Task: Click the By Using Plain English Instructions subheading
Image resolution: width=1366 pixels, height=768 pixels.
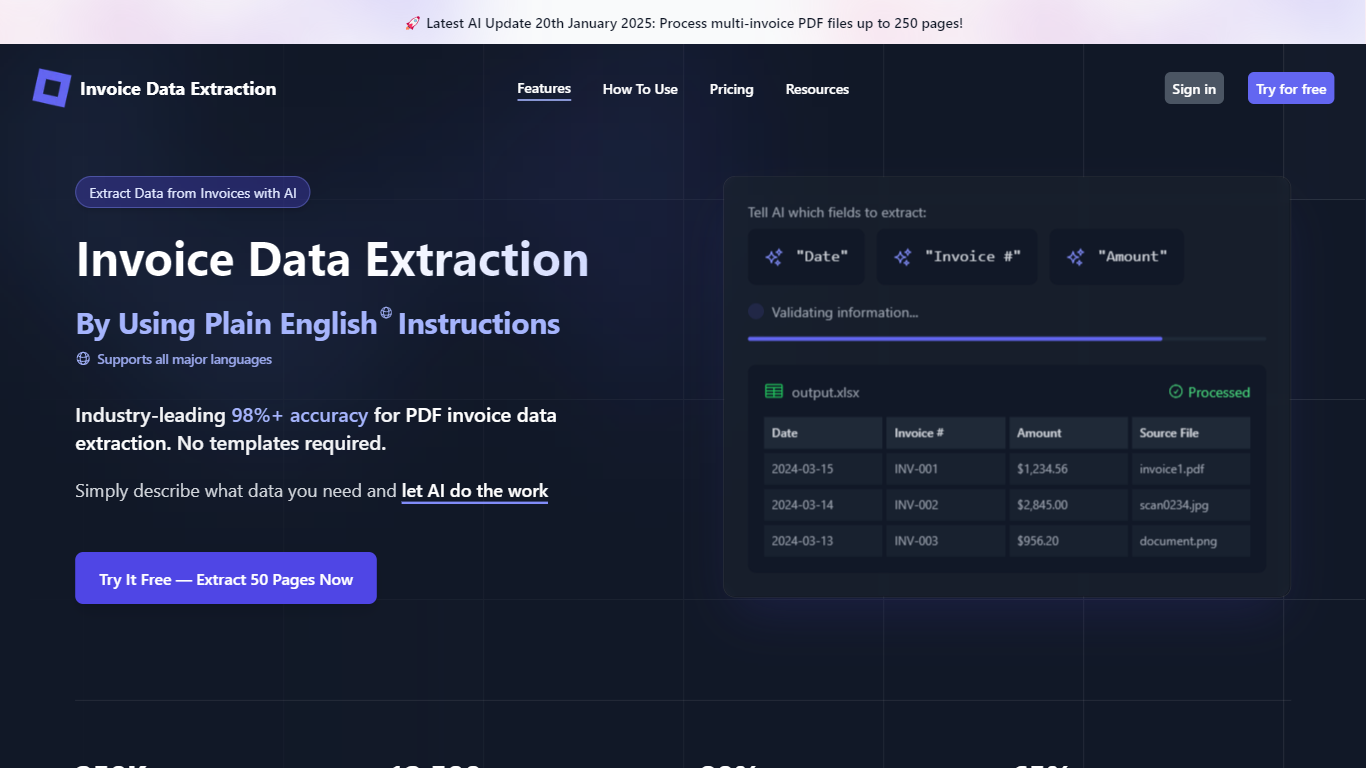Action: click(x=318, y=324)
